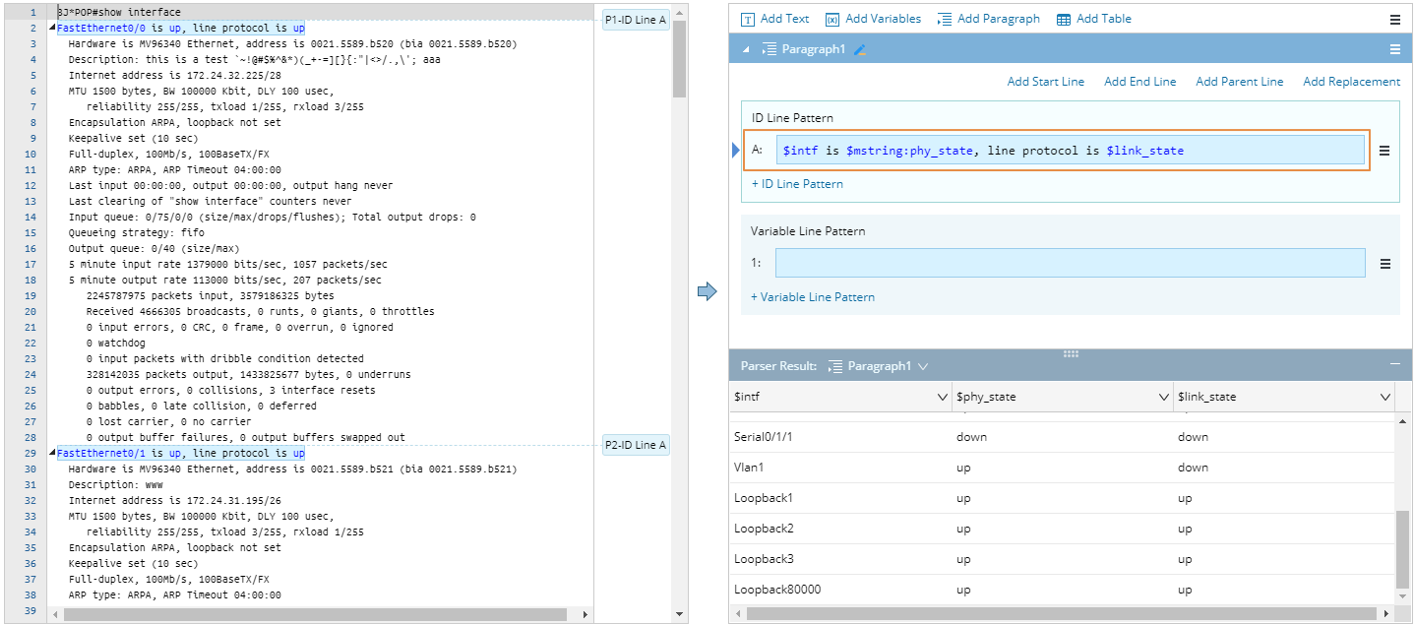
Task: Click the + Variable Line Pattern link
Action: pyautogui.click(x=812, y=297)
